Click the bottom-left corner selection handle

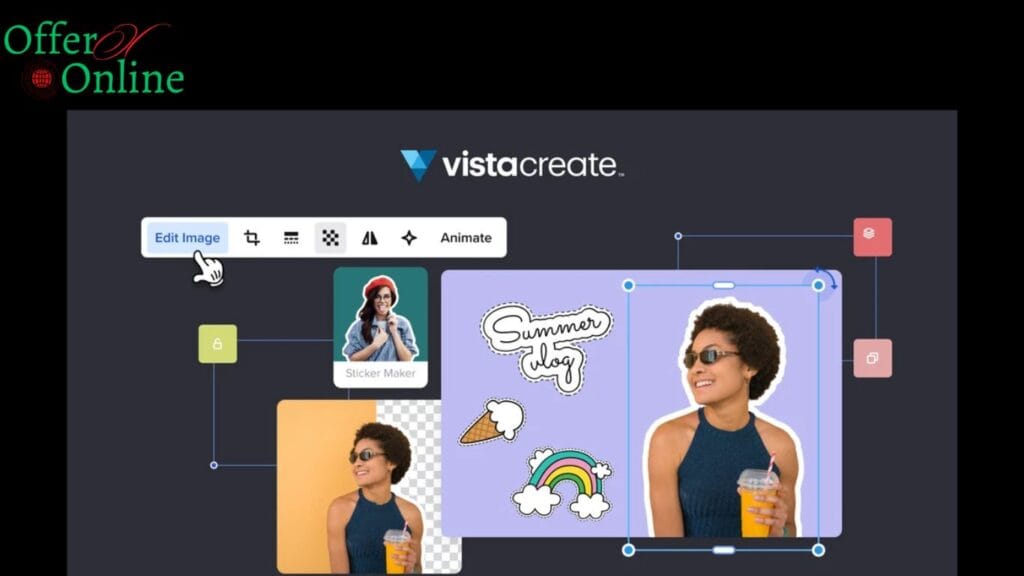(628, 551)
